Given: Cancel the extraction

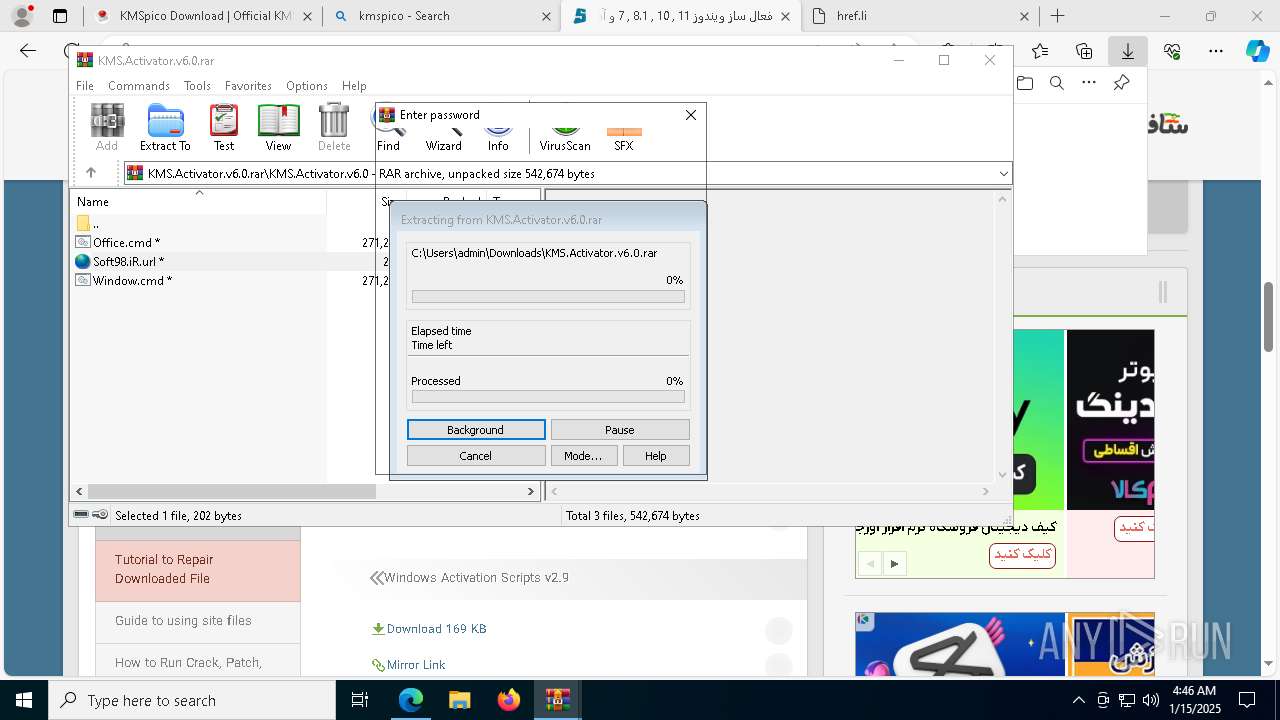Looking at the screenshot, I should click(x=476, y=456).
